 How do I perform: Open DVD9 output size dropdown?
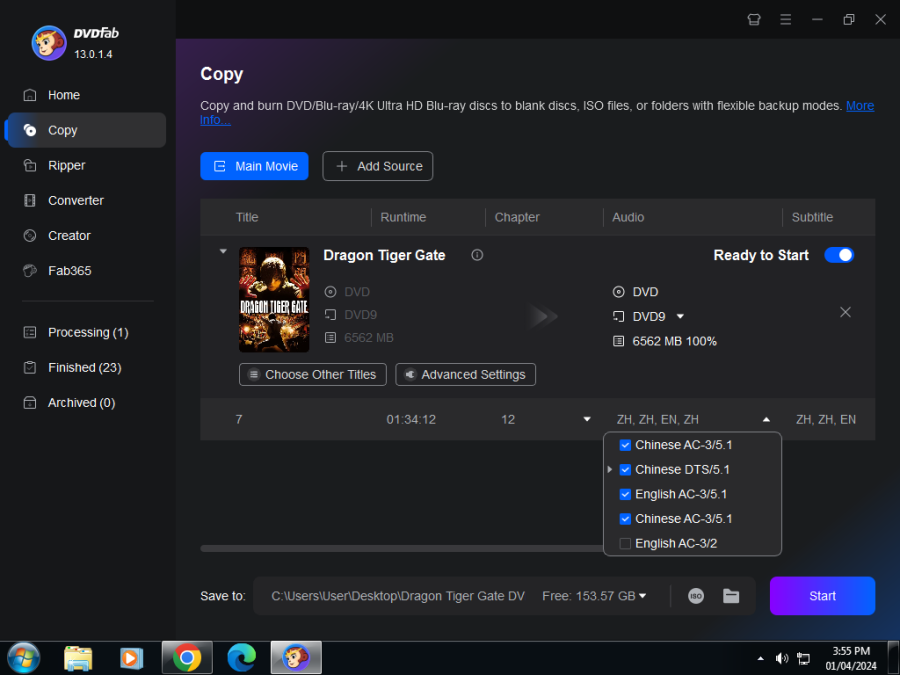[x=680, y=316]
